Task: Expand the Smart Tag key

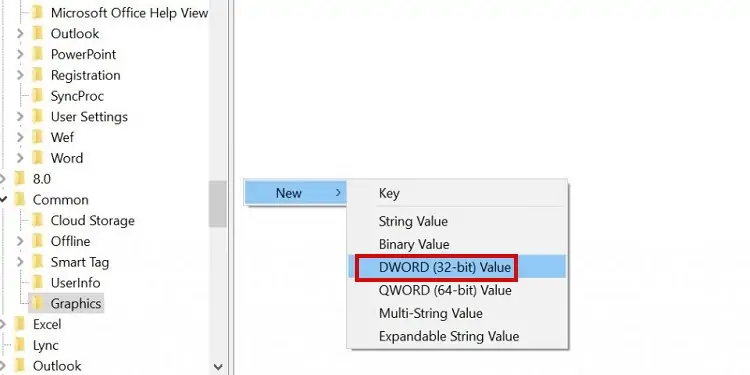Action: pyautogui.click(x=20, y=262)
